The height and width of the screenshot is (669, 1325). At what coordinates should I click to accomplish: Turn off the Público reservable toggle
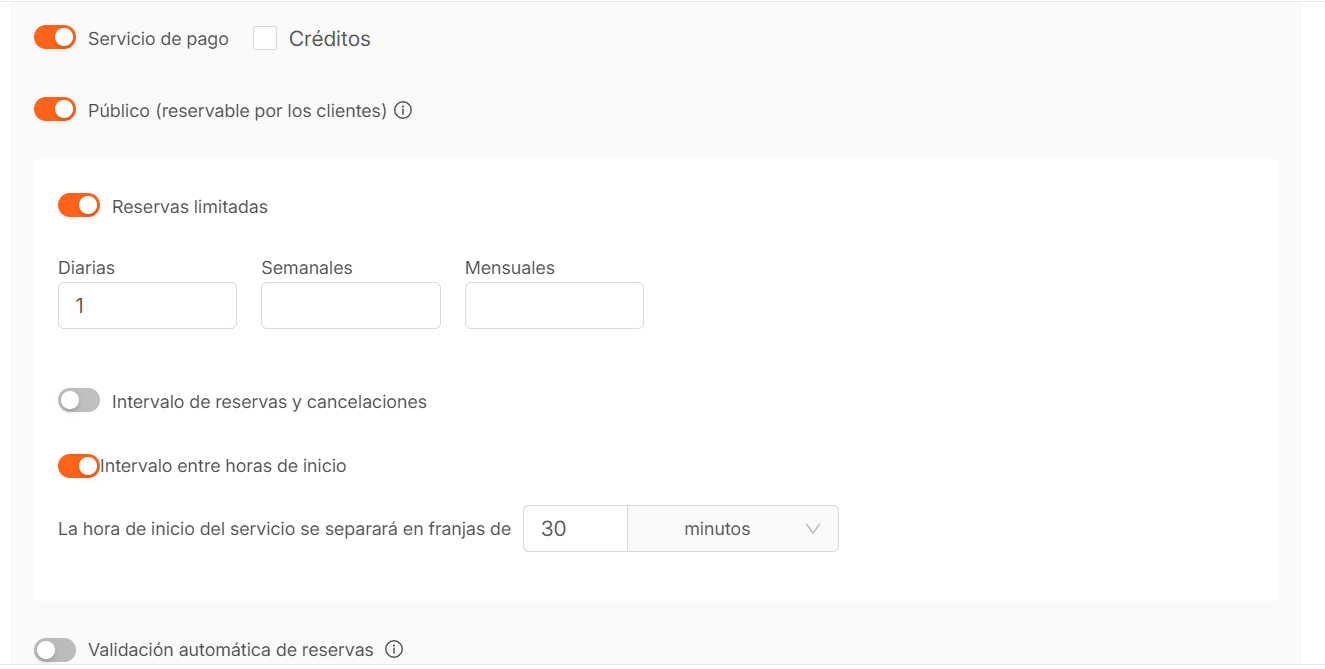click(55, 110)
